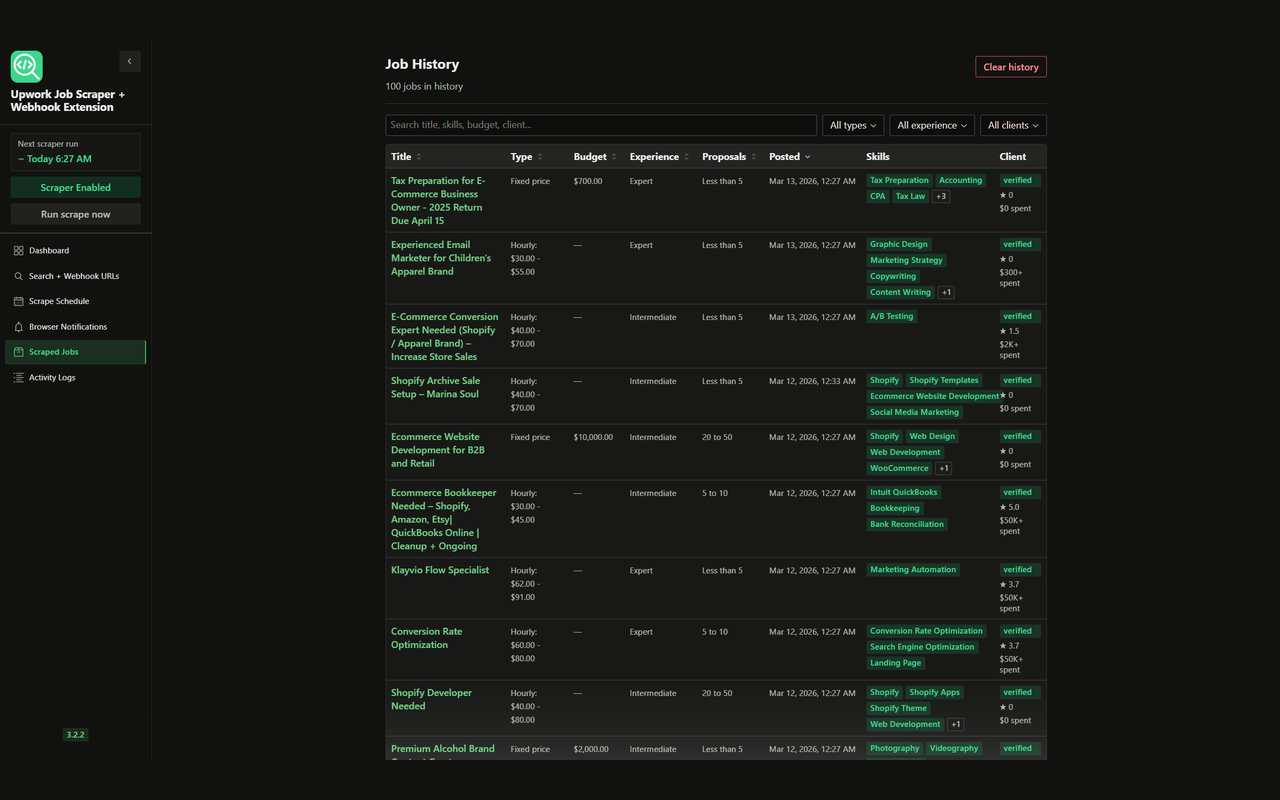The width and height of the screenshot is (1280, 800).
Task: Expand the +3 skills in Tax Preparation row
Action: pyautogui.click(x=941, y=197)
